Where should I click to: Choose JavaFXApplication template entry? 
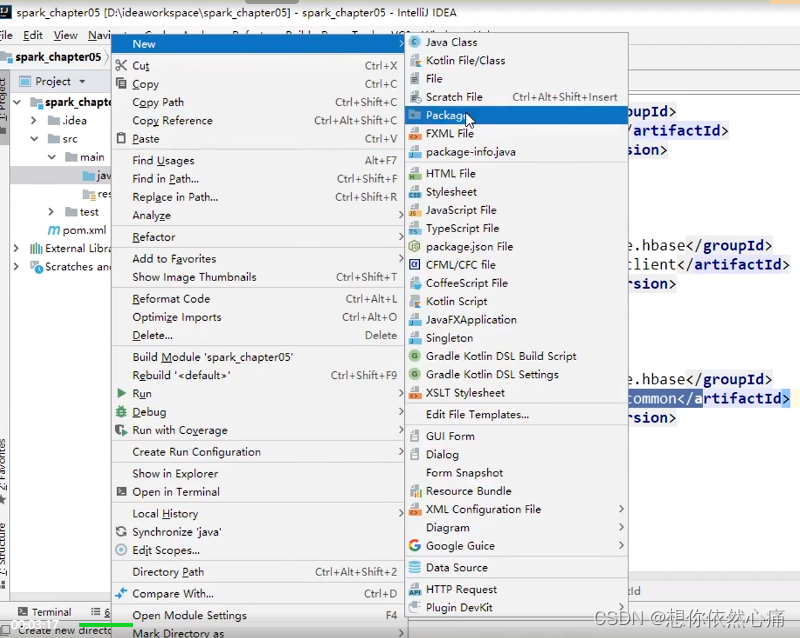516,320
